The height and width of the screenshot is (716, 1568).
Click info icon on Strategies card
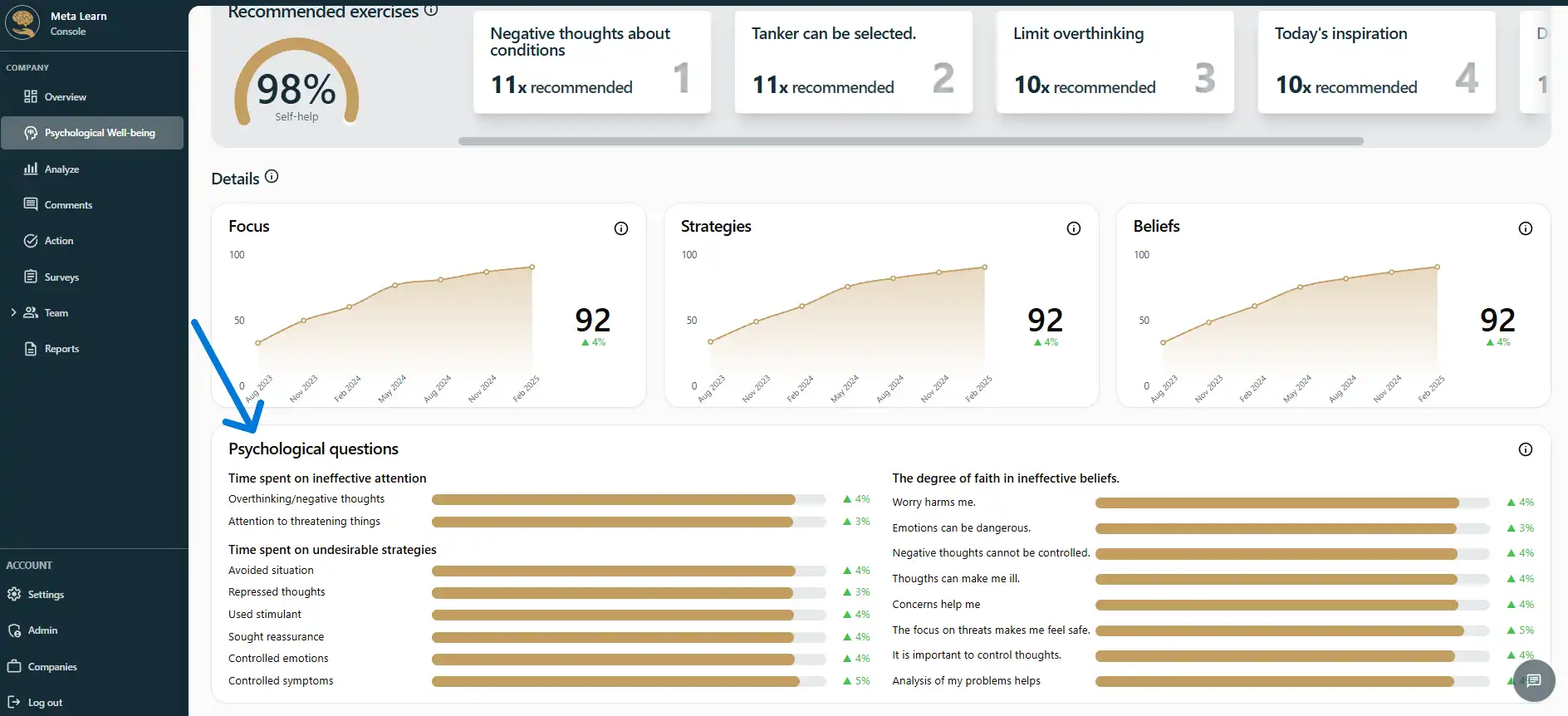point(1073,228)
